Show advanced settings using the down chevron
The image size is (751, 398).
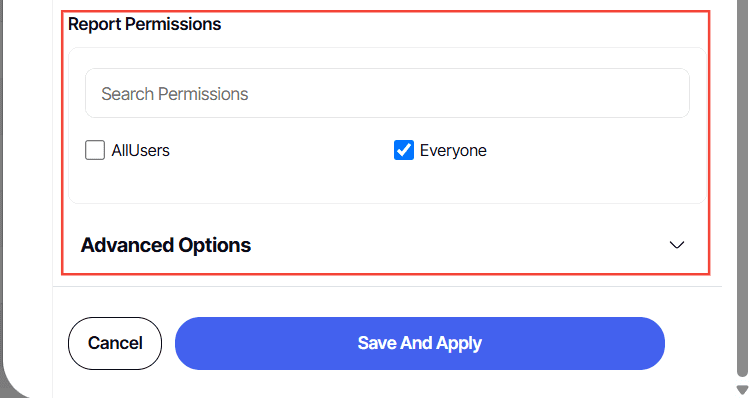click(676, 245)
